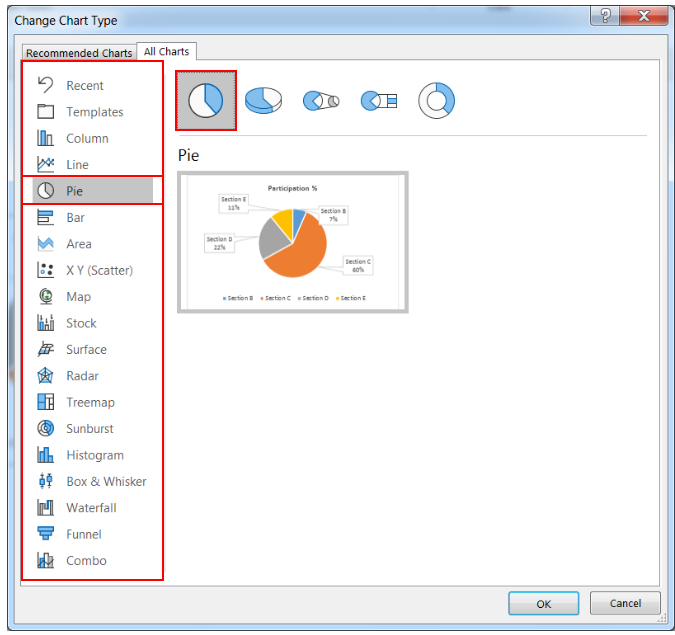Choose the Box & Whisker icon

point(45,481)
